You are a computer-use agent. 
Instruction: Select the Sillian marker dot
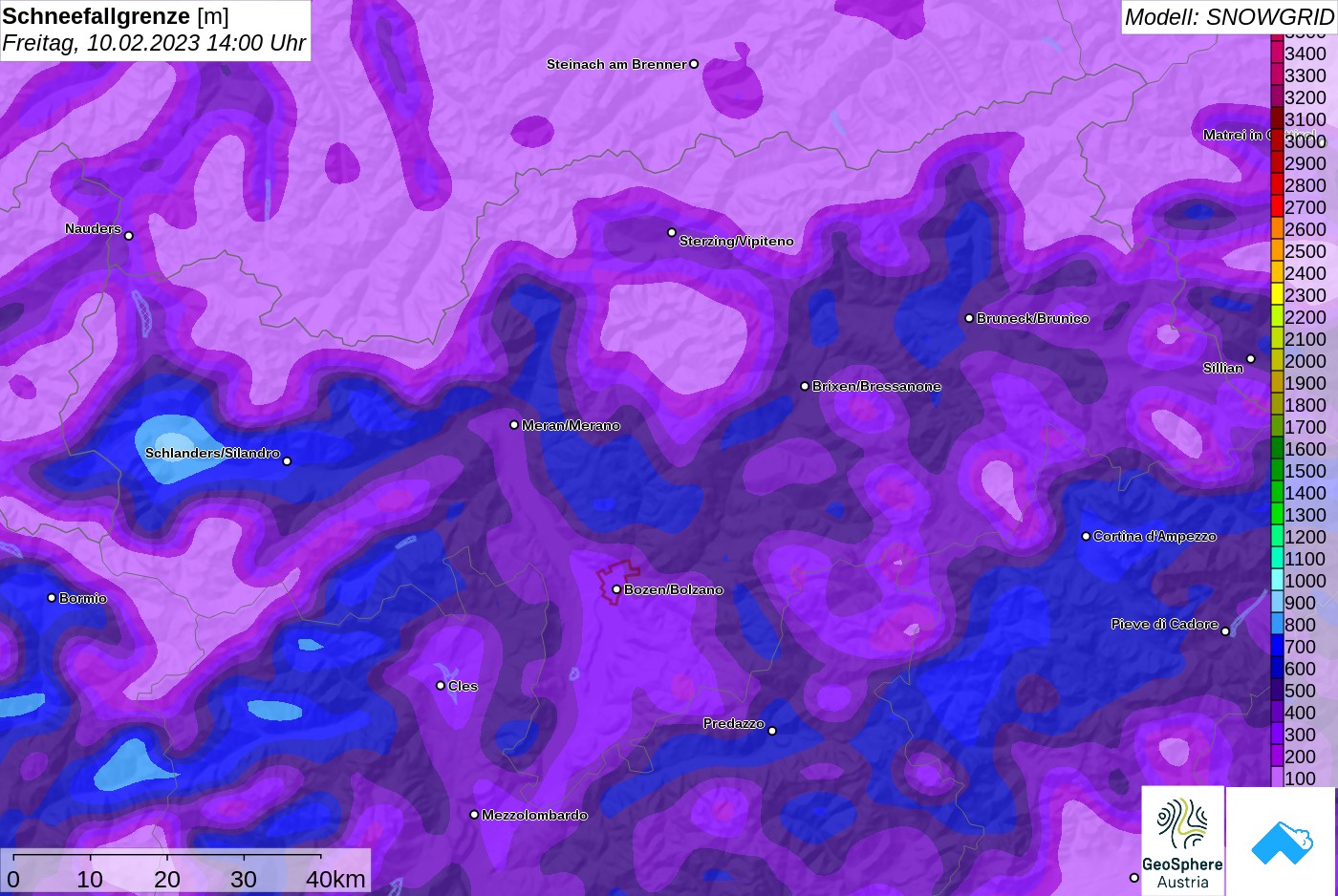[1250, 359]
